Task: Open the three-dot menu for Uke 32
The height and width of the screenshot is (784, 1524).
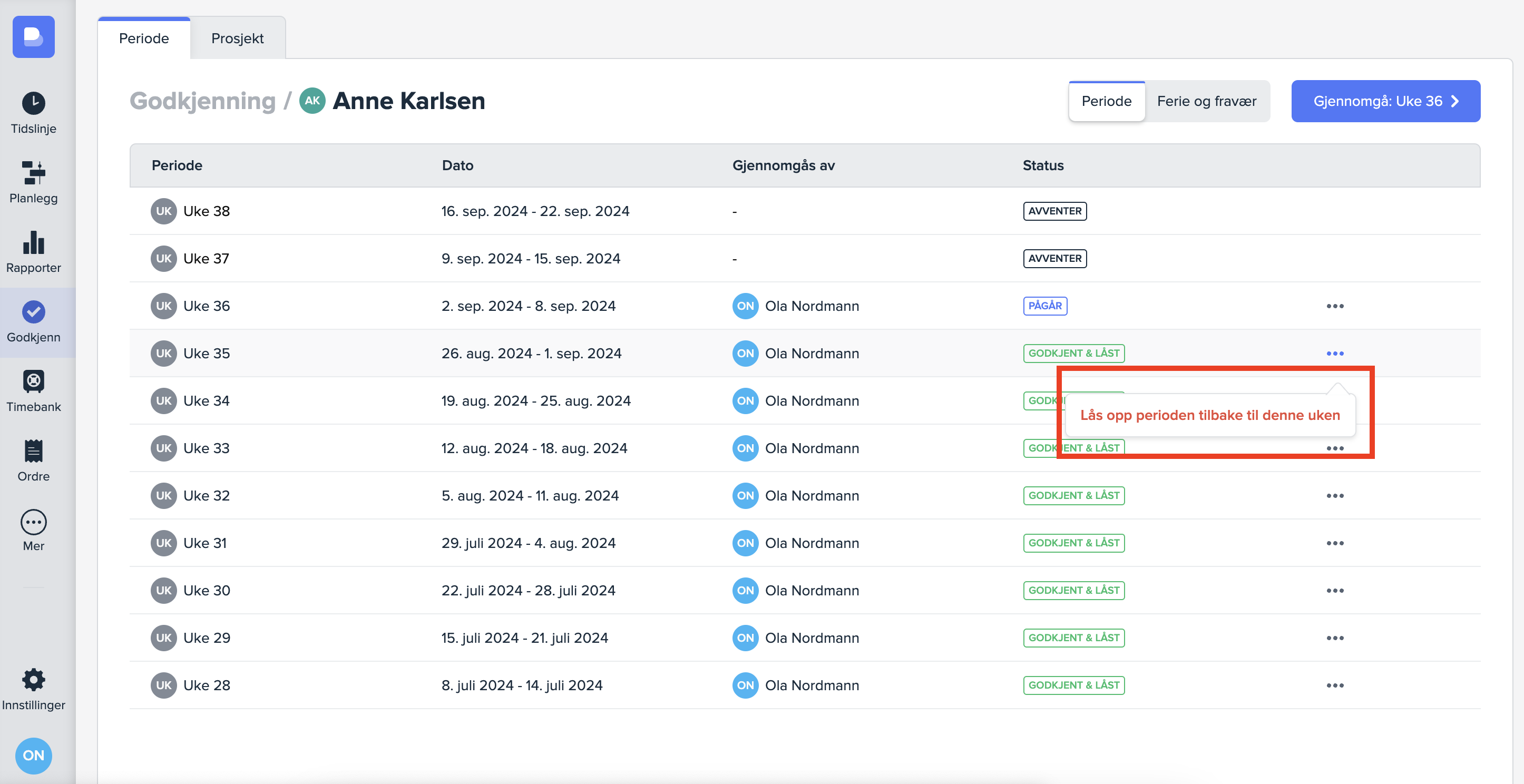Action: click(1334, 496)
